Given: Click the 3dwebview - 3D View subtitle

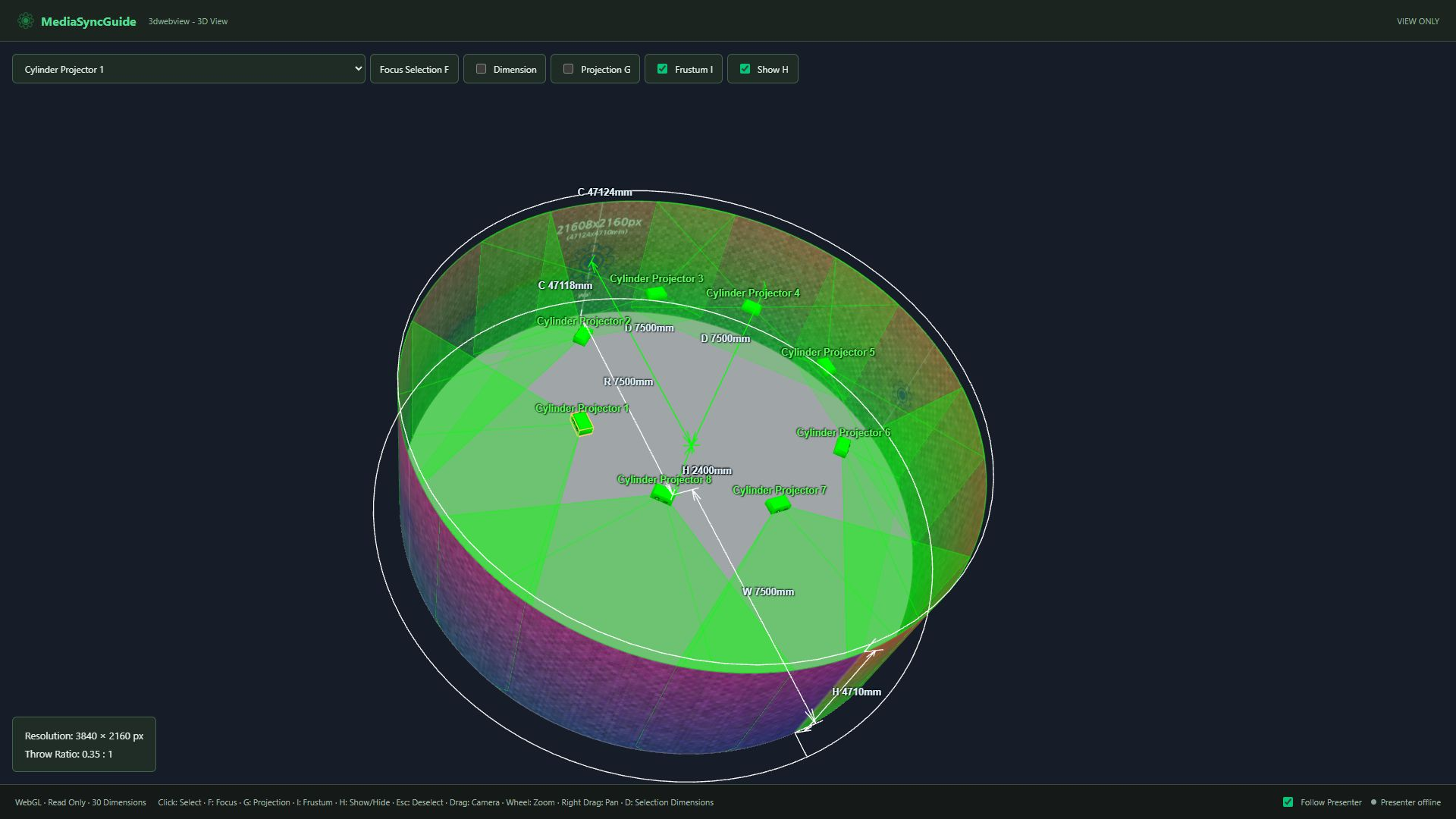Looking at the screenshot, I should [x=188, y=21].
